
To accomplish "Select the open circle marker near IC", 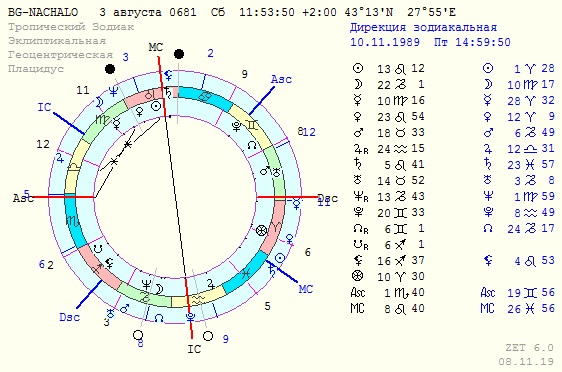I will pos(208,336).
